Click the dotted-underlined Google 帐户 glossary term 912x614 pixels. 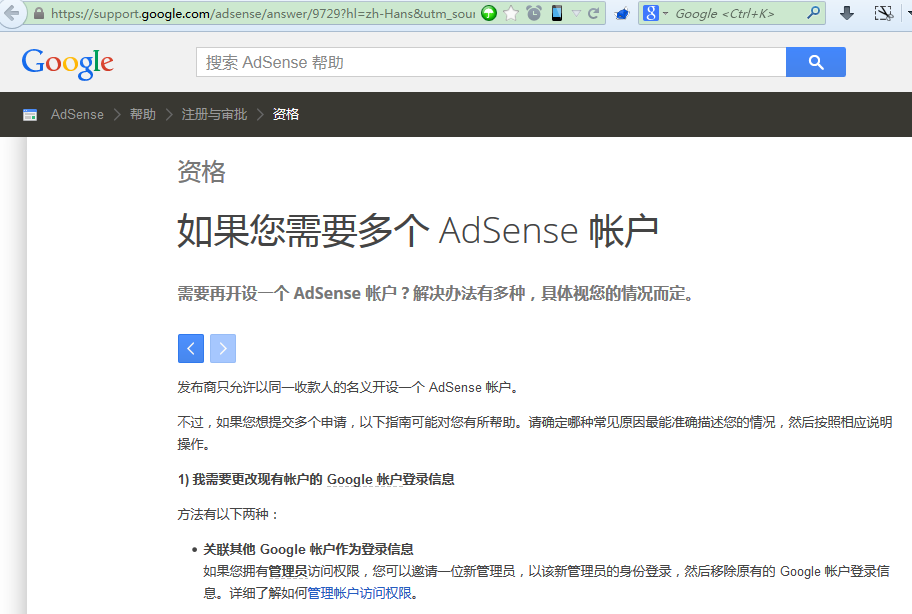(364, 480)
